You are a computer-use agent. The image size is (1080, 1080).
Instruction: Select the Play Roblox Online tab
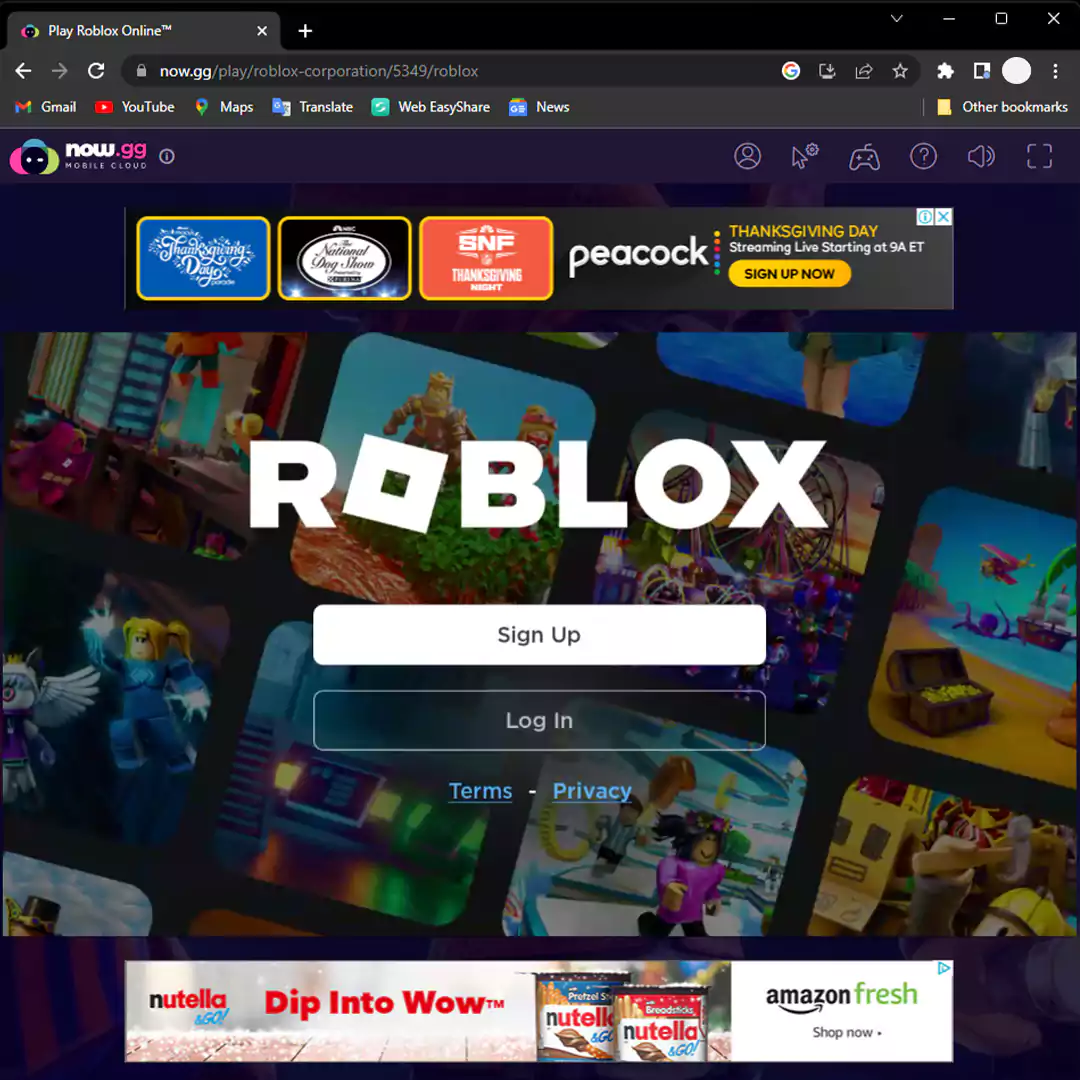coord(143,31)
